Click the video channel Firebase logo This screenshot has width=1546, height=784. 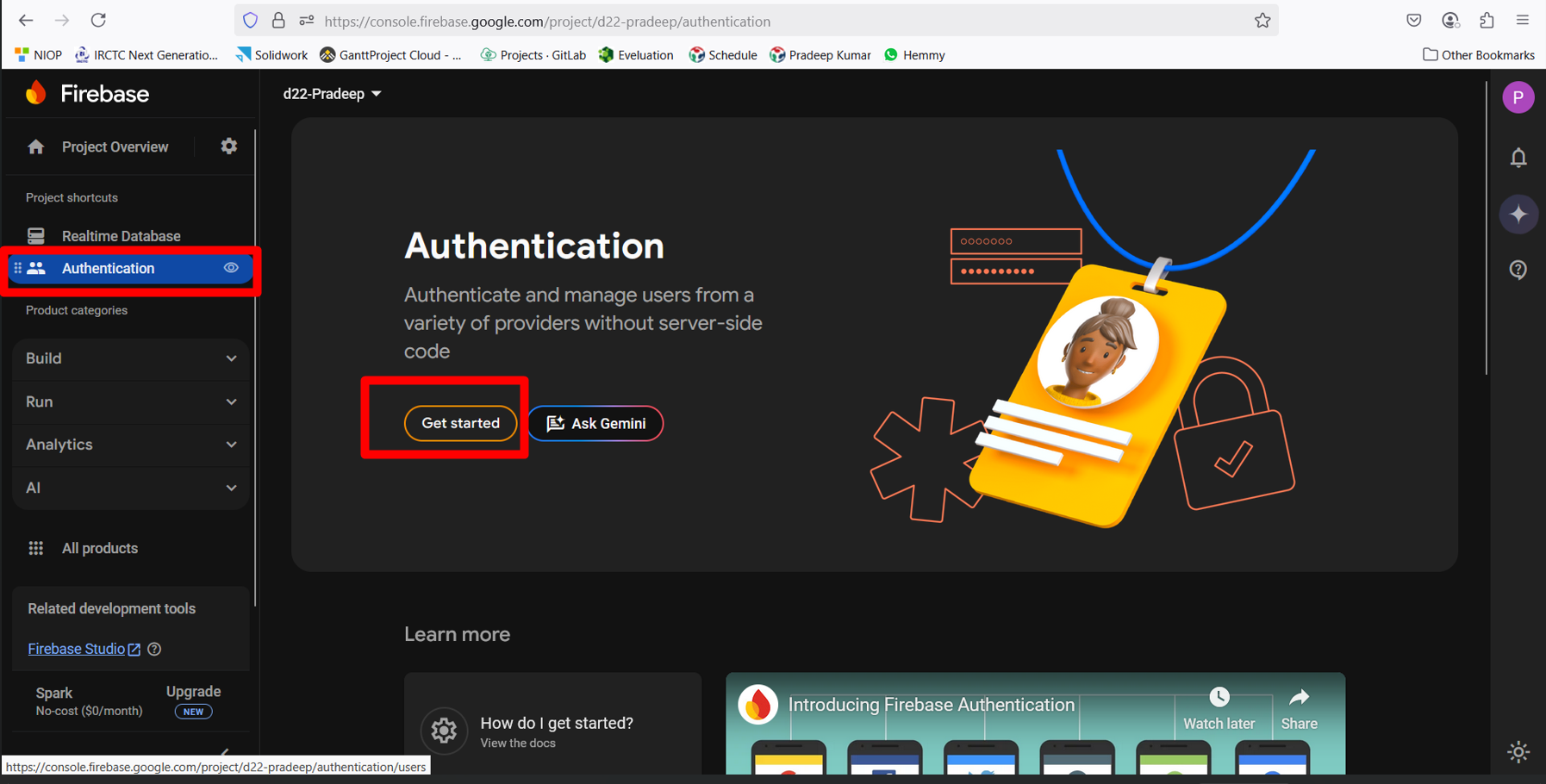pos(757,705)
